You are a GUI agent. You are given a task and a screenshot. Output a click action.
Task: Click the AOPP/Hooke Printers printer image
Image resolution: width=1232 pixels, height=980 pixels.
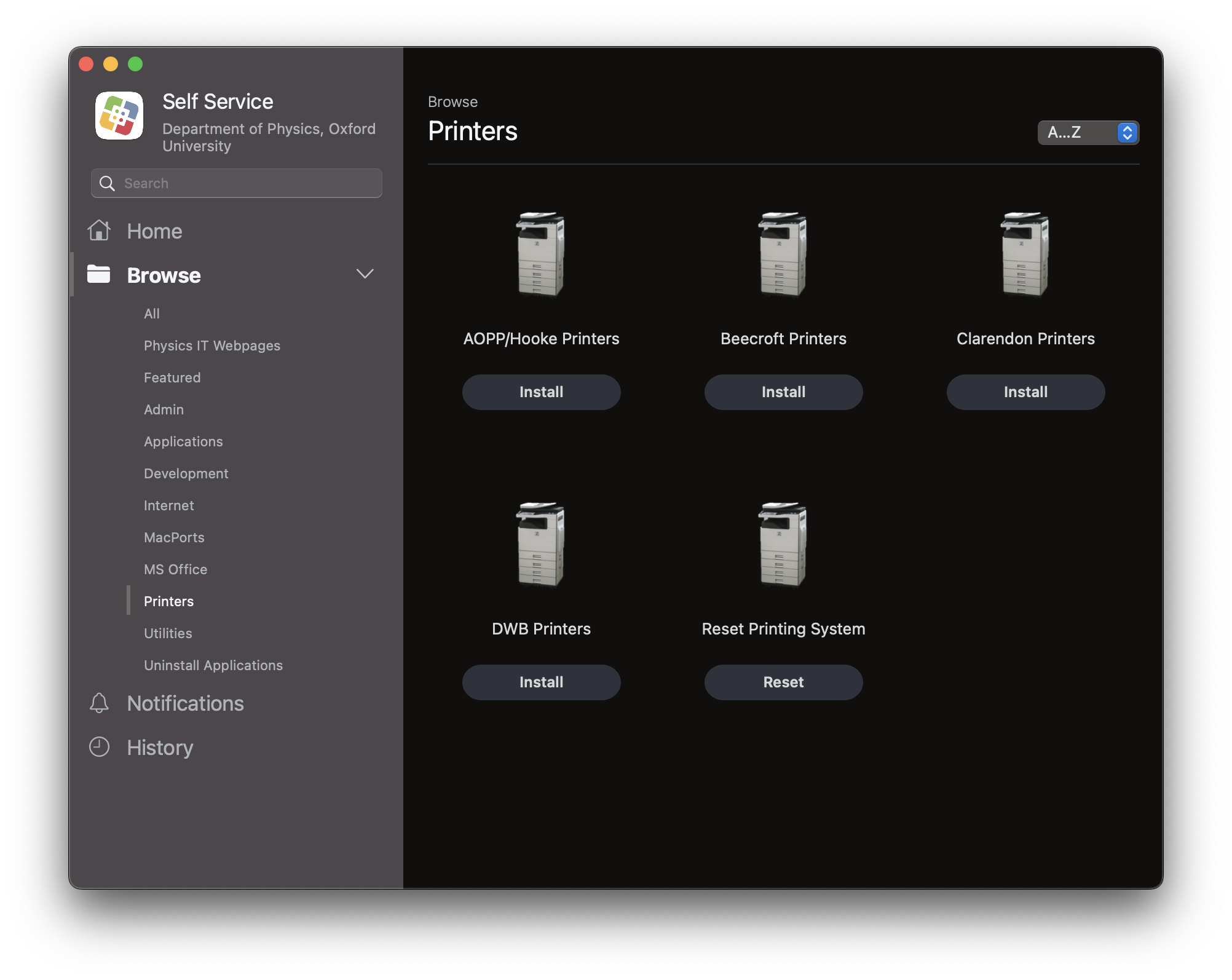pos(541,254)
